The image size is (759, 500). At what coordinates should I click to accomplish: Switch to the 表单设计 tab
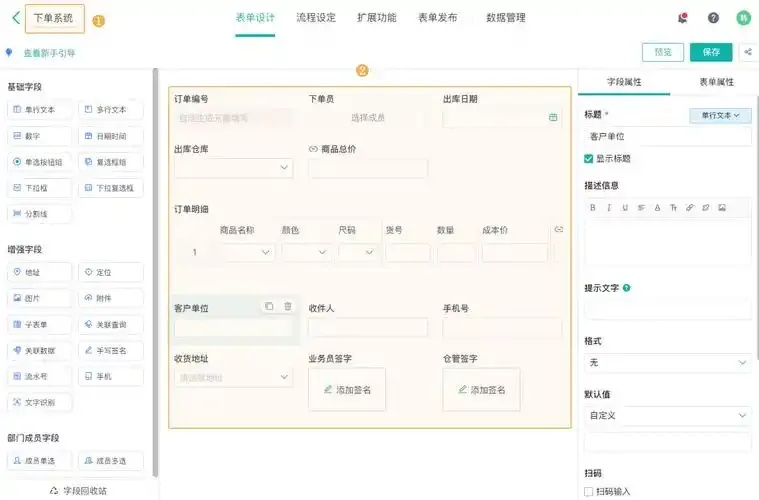tap(255, 18)
